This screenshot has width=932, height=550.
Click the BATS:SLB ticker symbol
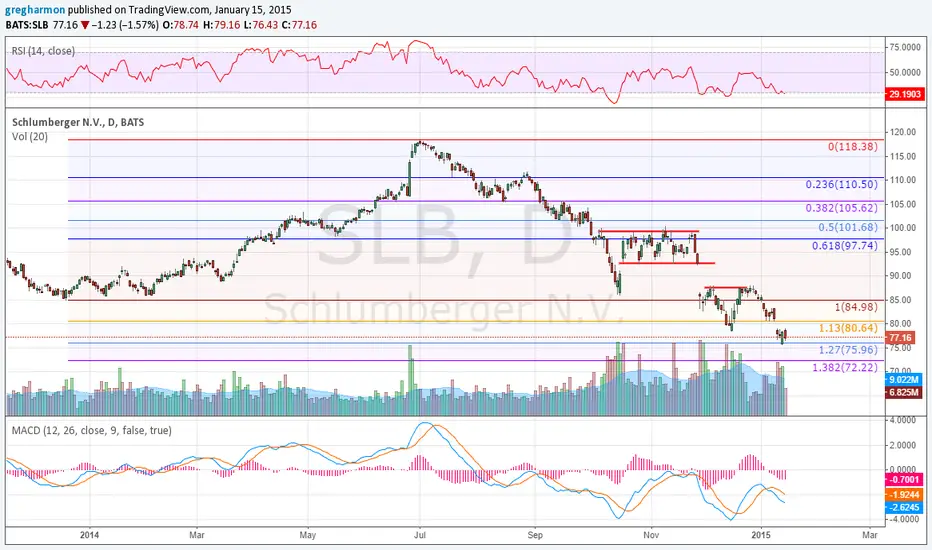pyautogui.click(x=26, y=25)
